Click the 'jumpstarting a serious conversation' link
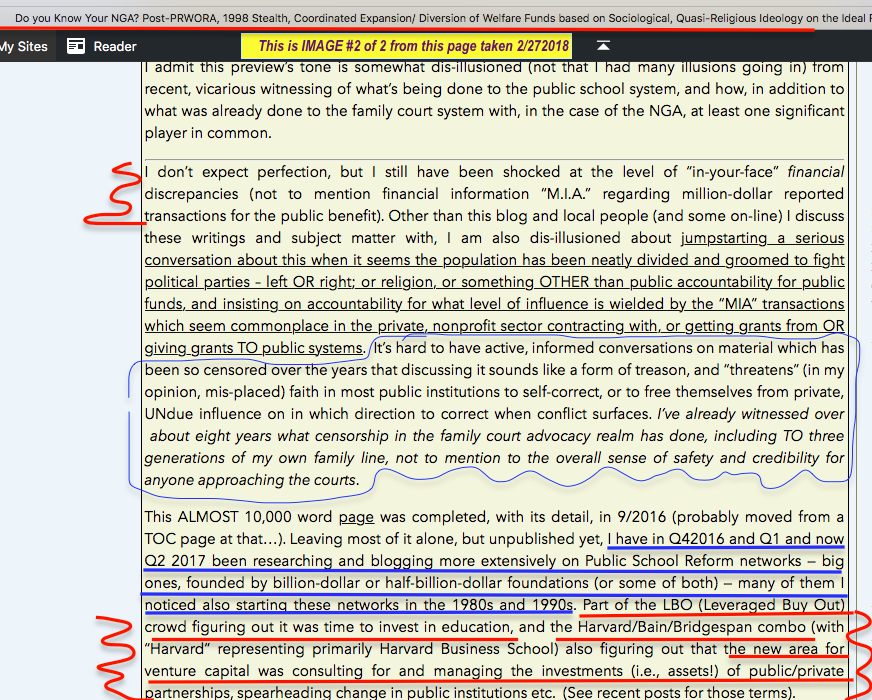 click(x=762, y=238)
